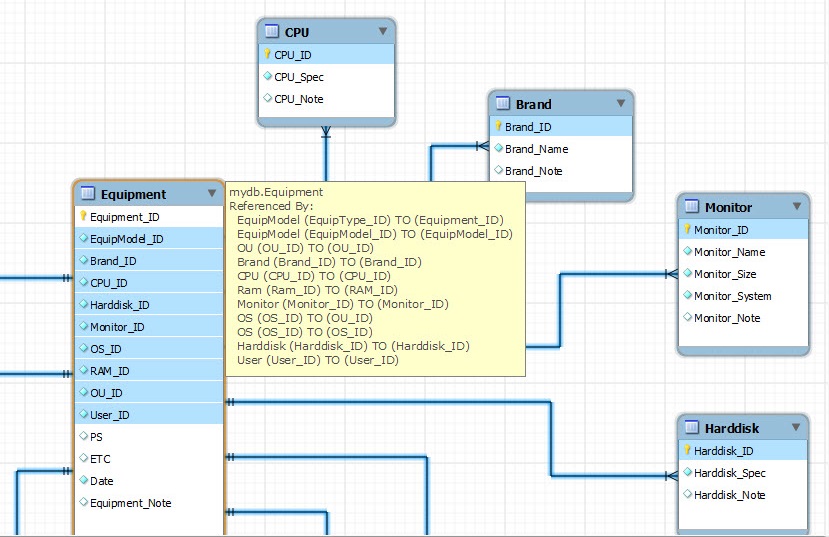
Task: Collapse the Monitor table with its arrow
Action: click(797, 206)
